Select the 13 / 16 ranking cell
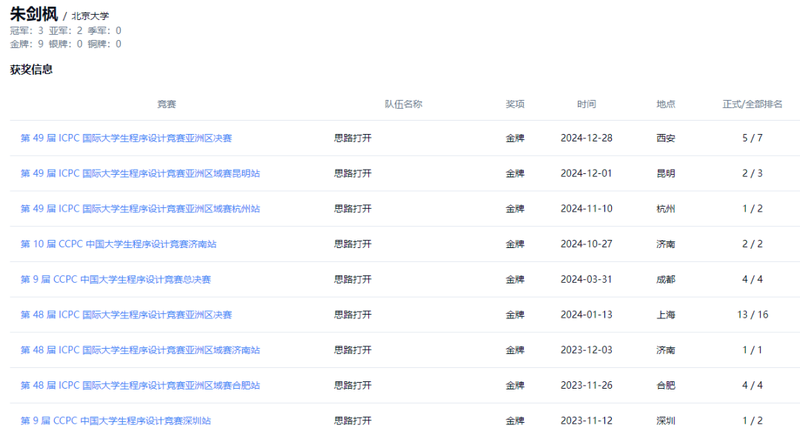 (752, 315)
